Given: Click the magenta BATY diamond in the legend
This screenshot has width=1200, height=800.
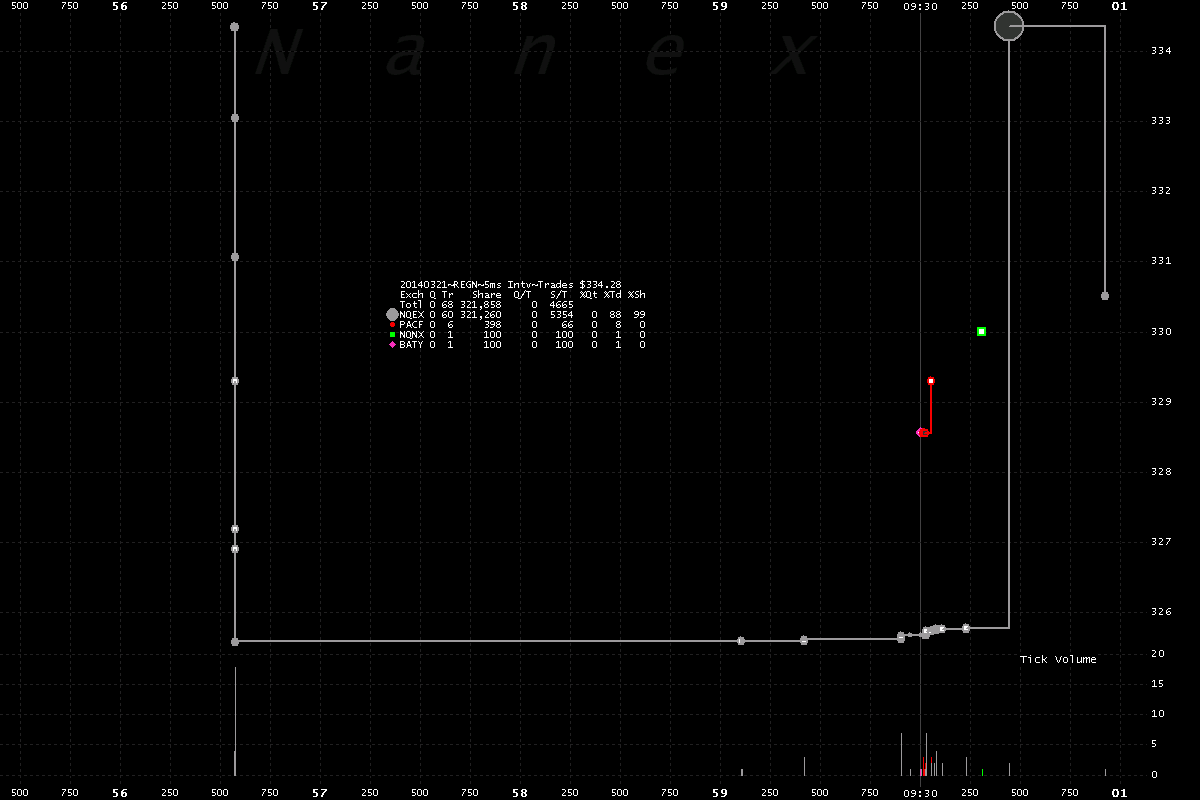Looking at the screenshot, I should pyautogui.click(x=392, y=345).
